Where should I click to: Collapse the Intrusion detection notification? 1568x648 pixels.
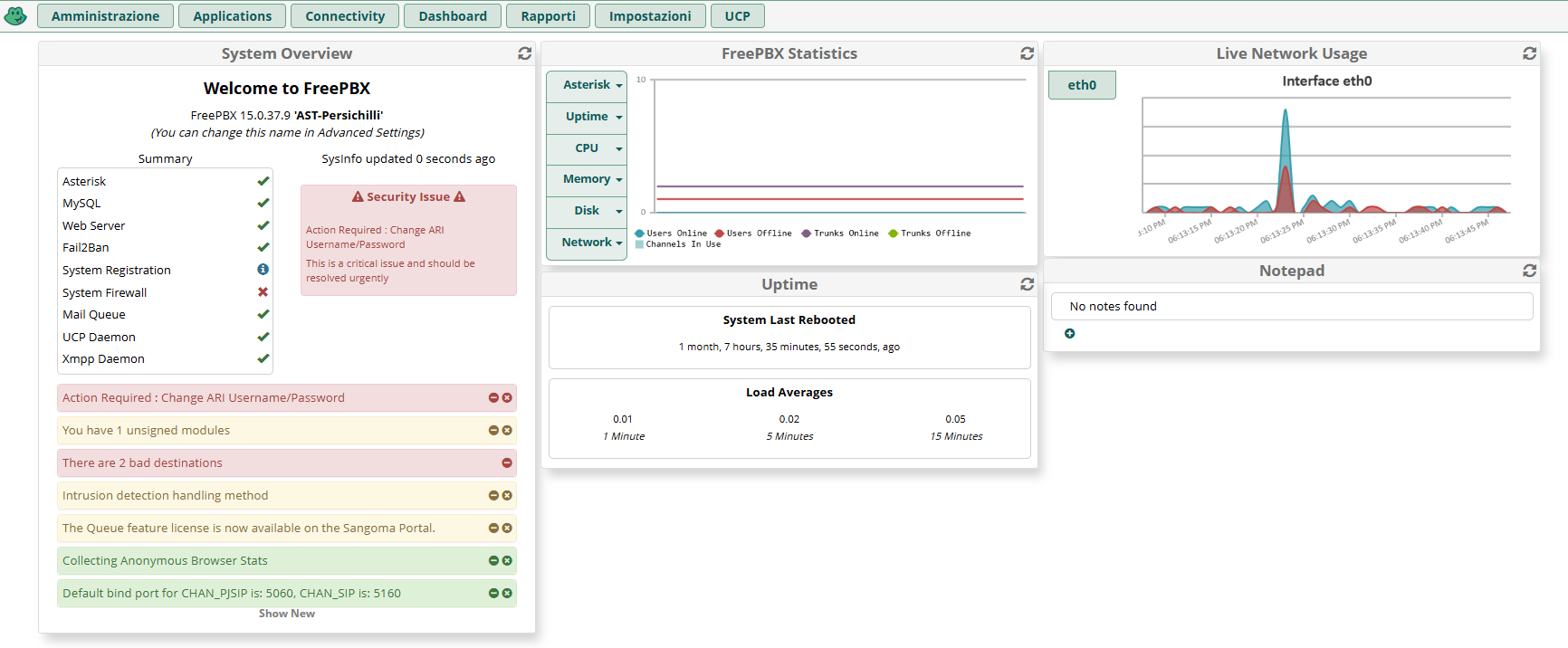(493, 495)
